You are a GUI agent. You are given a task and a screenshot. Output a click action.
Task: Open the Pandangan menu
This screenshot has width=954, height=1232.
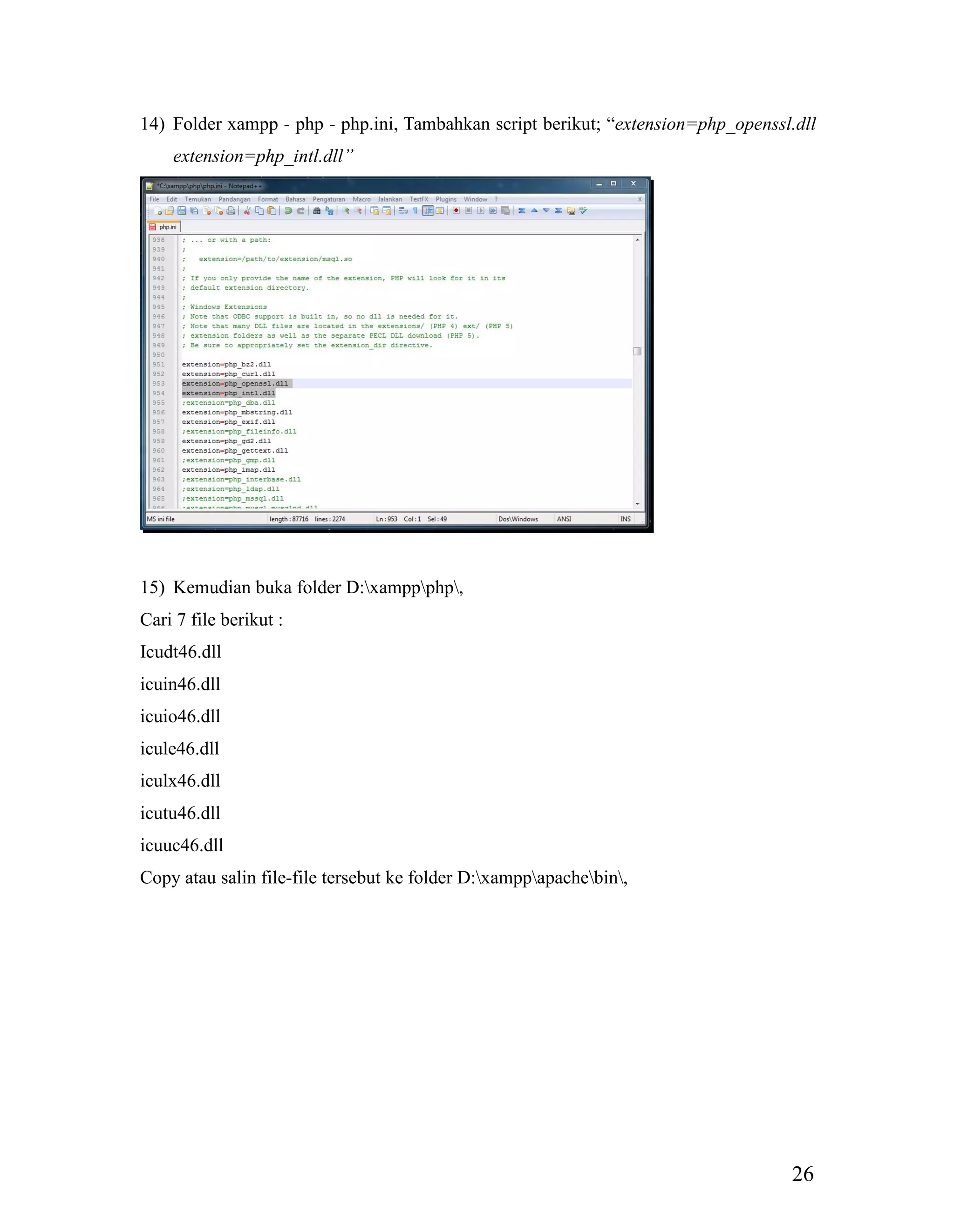pos(234,199)
